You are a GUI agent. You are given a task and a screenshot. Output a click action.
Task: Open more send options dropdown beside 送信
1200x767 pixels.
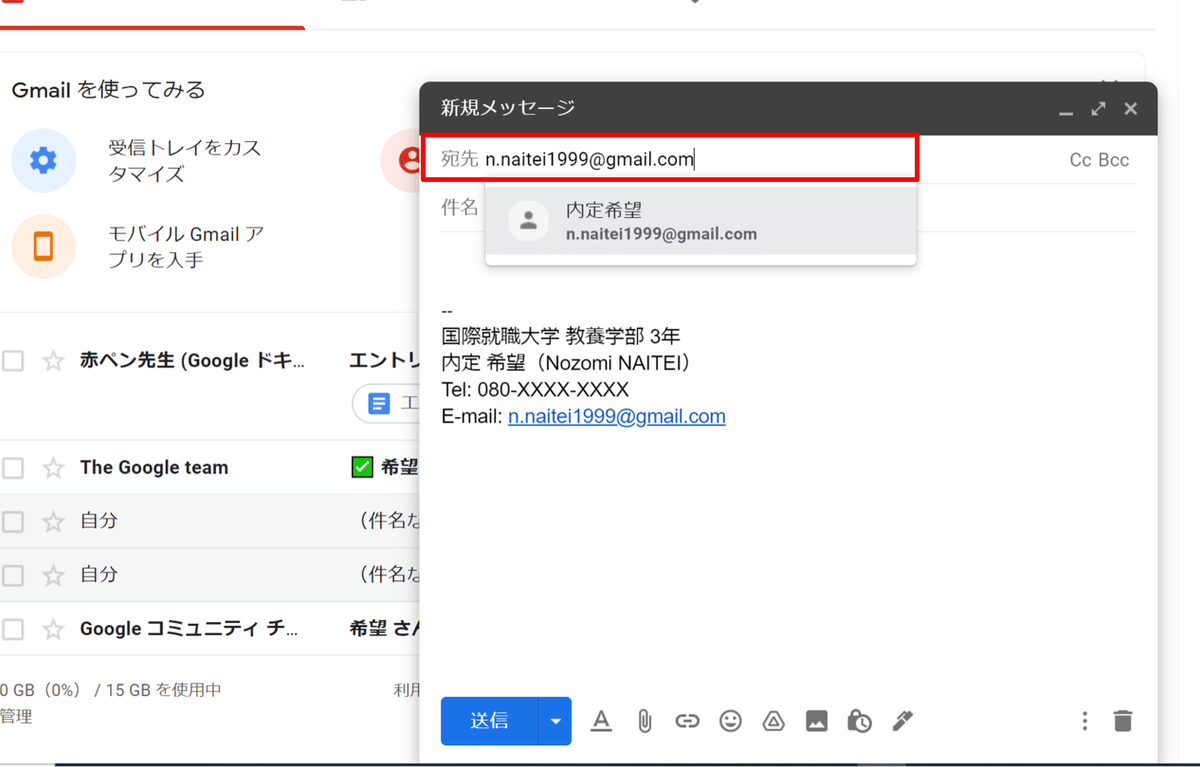(x=555, y=721)
